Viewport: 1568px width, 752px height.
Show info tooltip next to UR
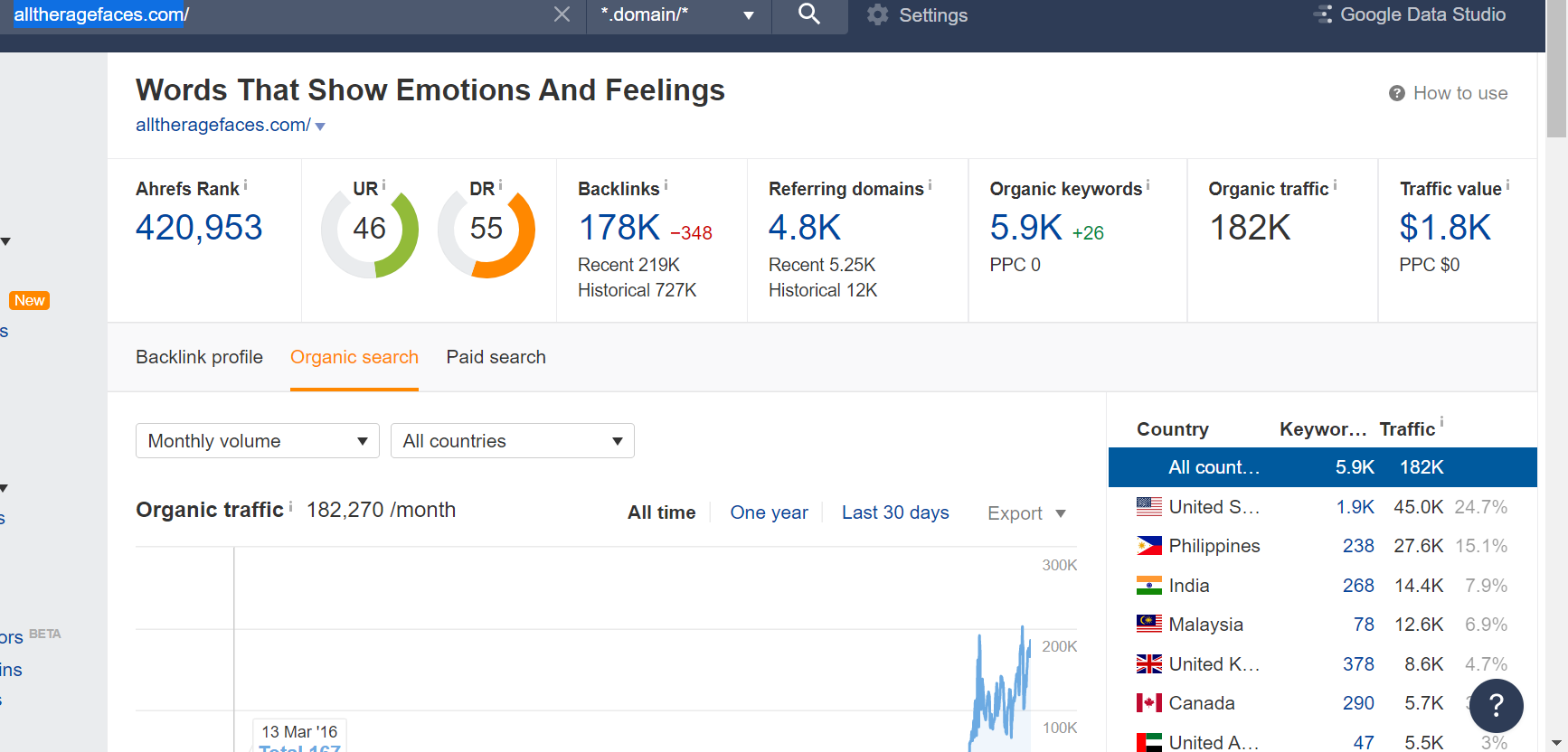point(383,184)
